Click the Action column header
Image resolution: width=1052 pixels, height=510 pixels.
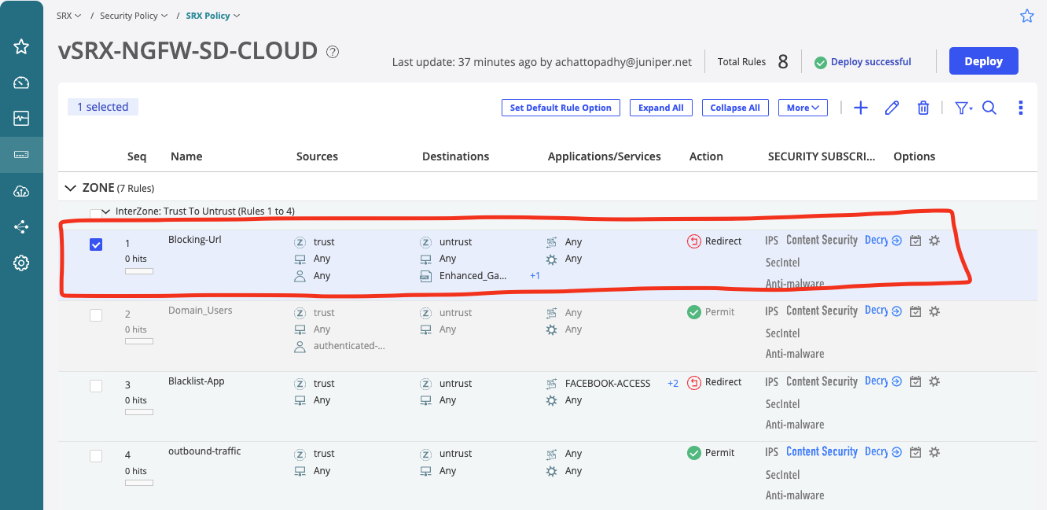click(x=706, y=156)
